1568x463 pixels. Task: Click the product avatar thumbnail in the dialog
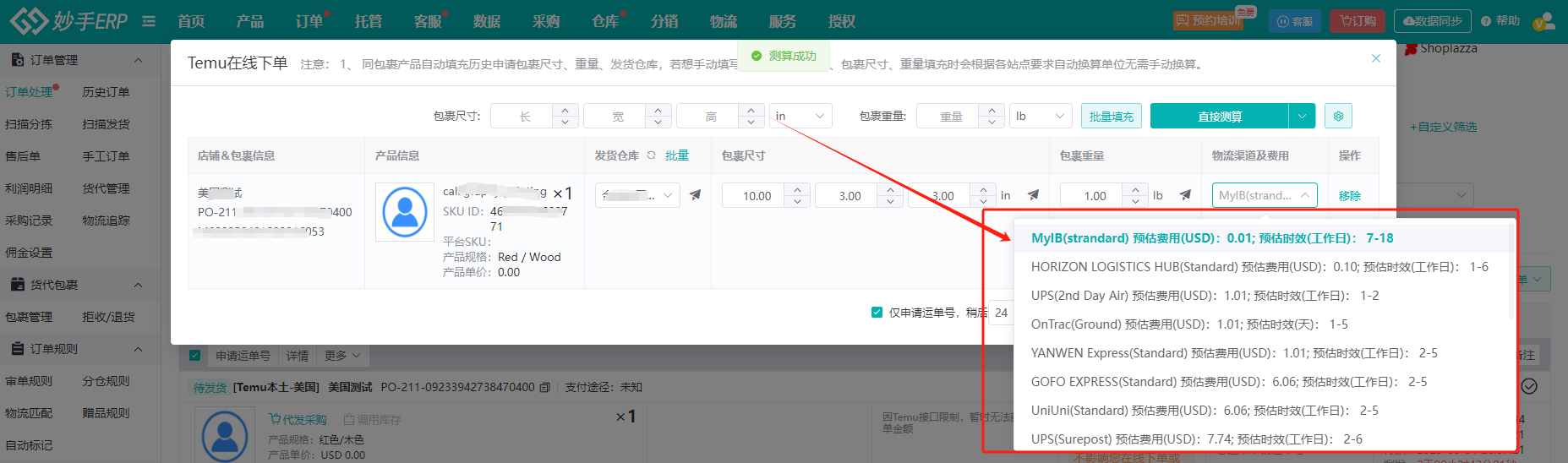pyautogui.click(x=405, y=212)
